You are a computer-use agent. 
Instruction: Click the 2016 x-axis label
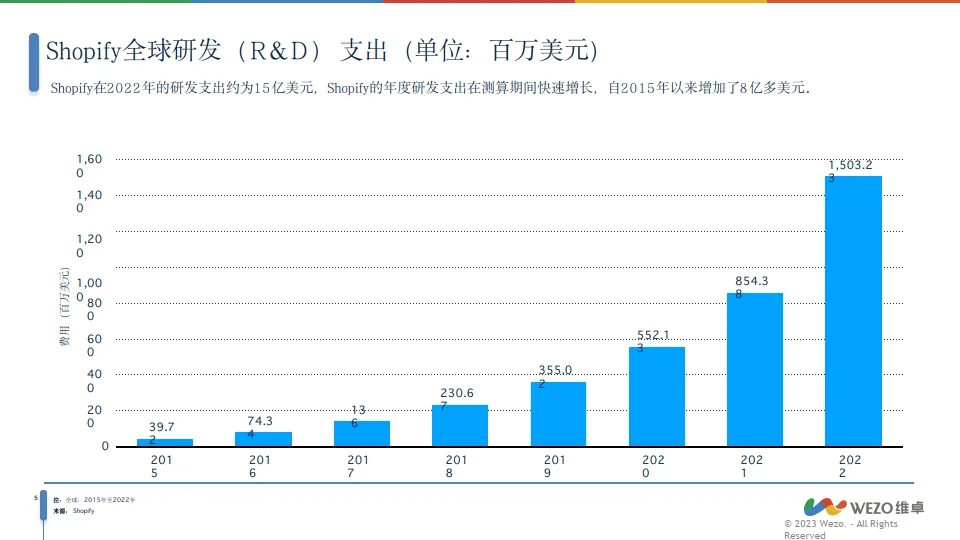point(260,466)
